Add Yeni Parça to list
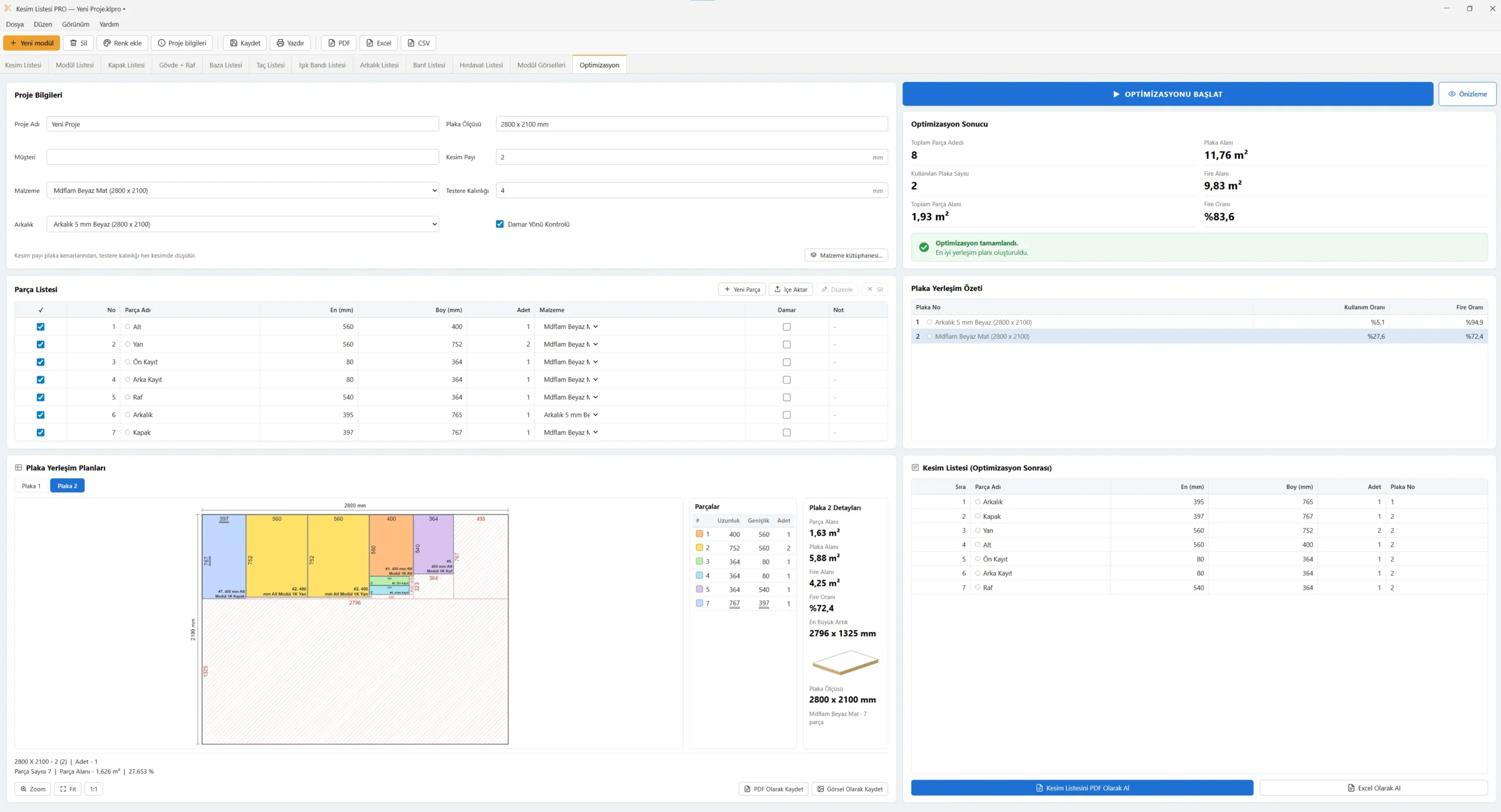 [742, 289]
